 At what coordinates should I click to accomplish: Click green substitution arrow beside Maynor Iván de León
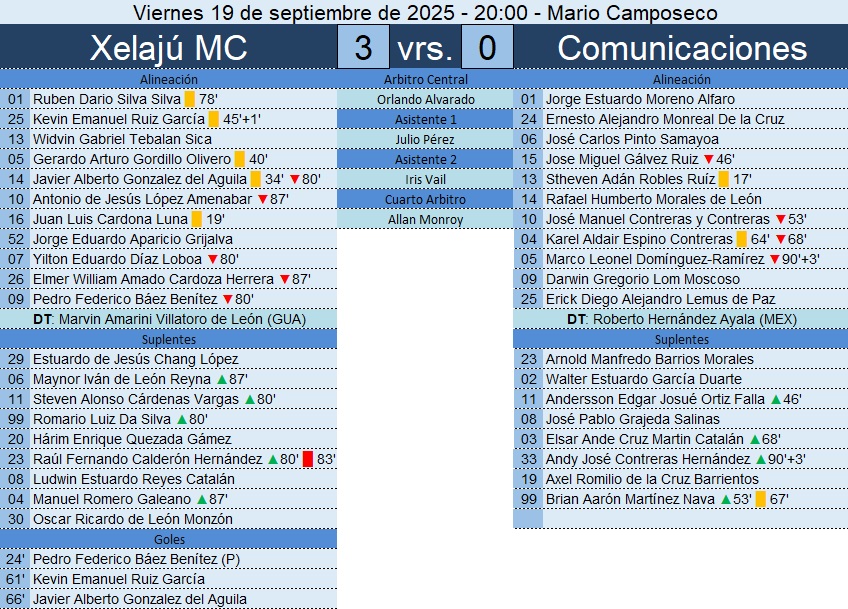[x=221, y=379]
